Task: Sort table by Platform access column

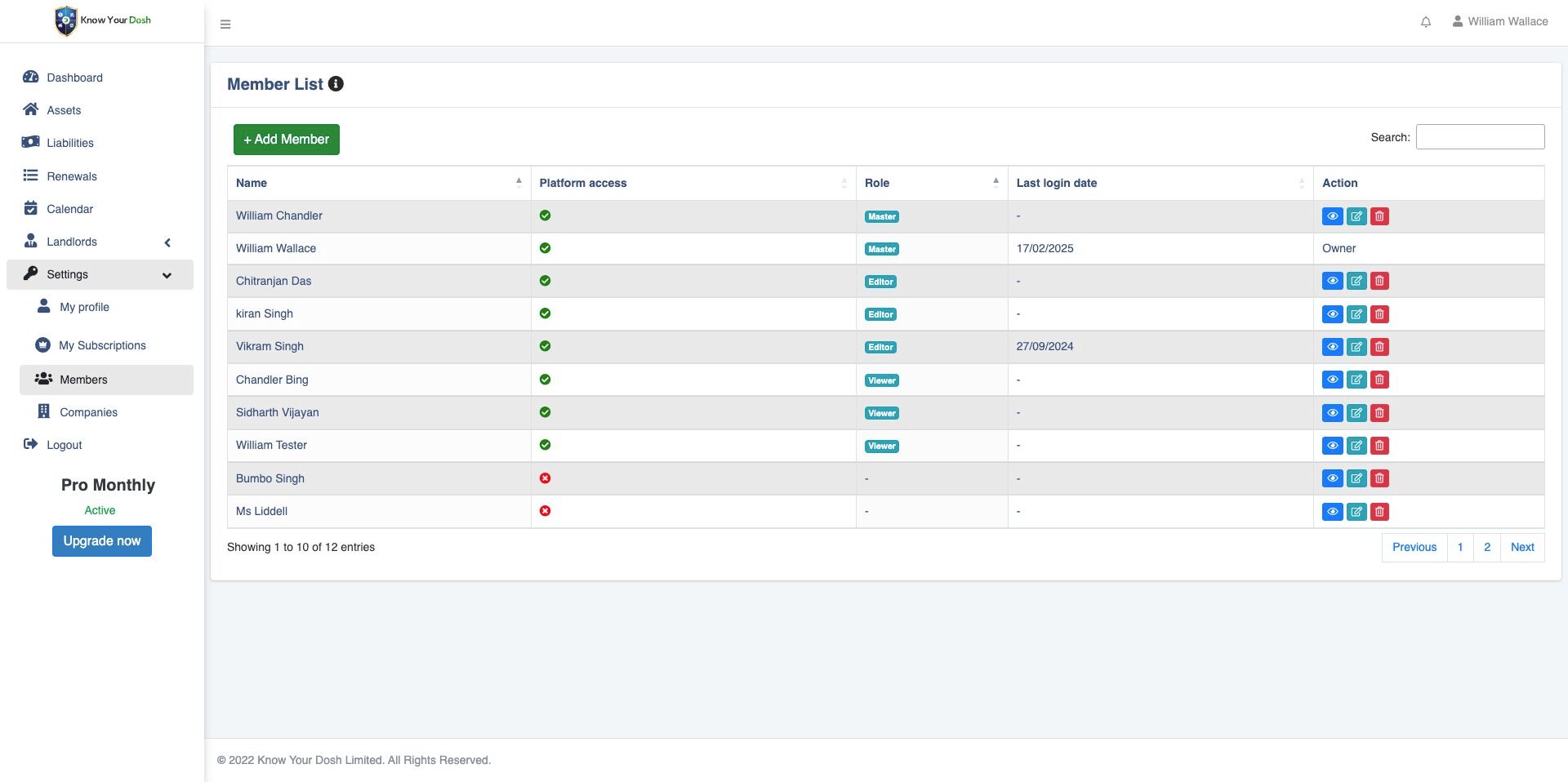Action: [693, 183]
